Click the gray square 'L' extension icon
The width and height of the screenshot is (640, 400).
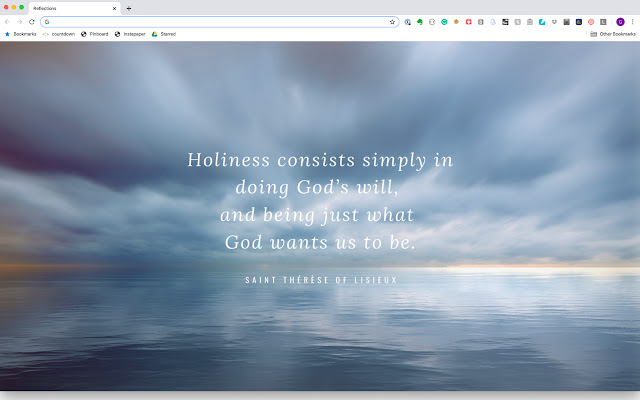click(x=603, y=22)
